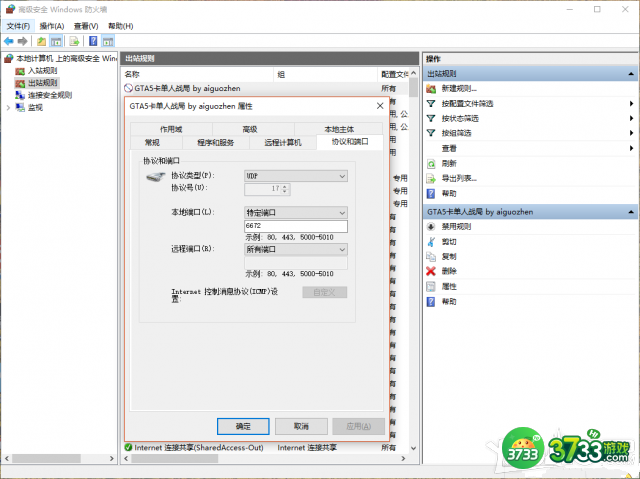Click the 名称 column header

[198, 74]
